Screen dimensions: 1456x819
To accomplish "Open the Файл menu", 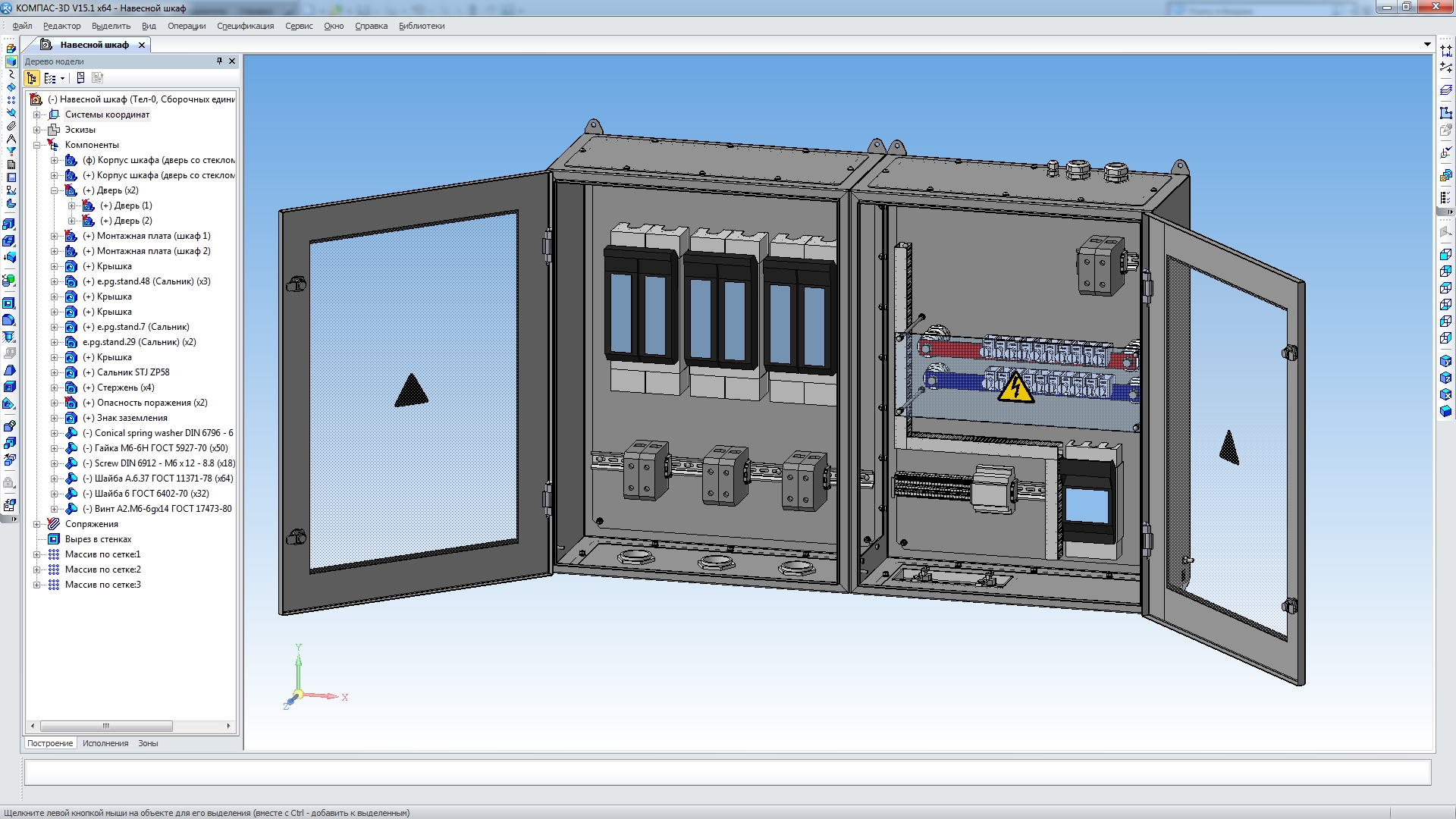I will [x=22, y=26].
